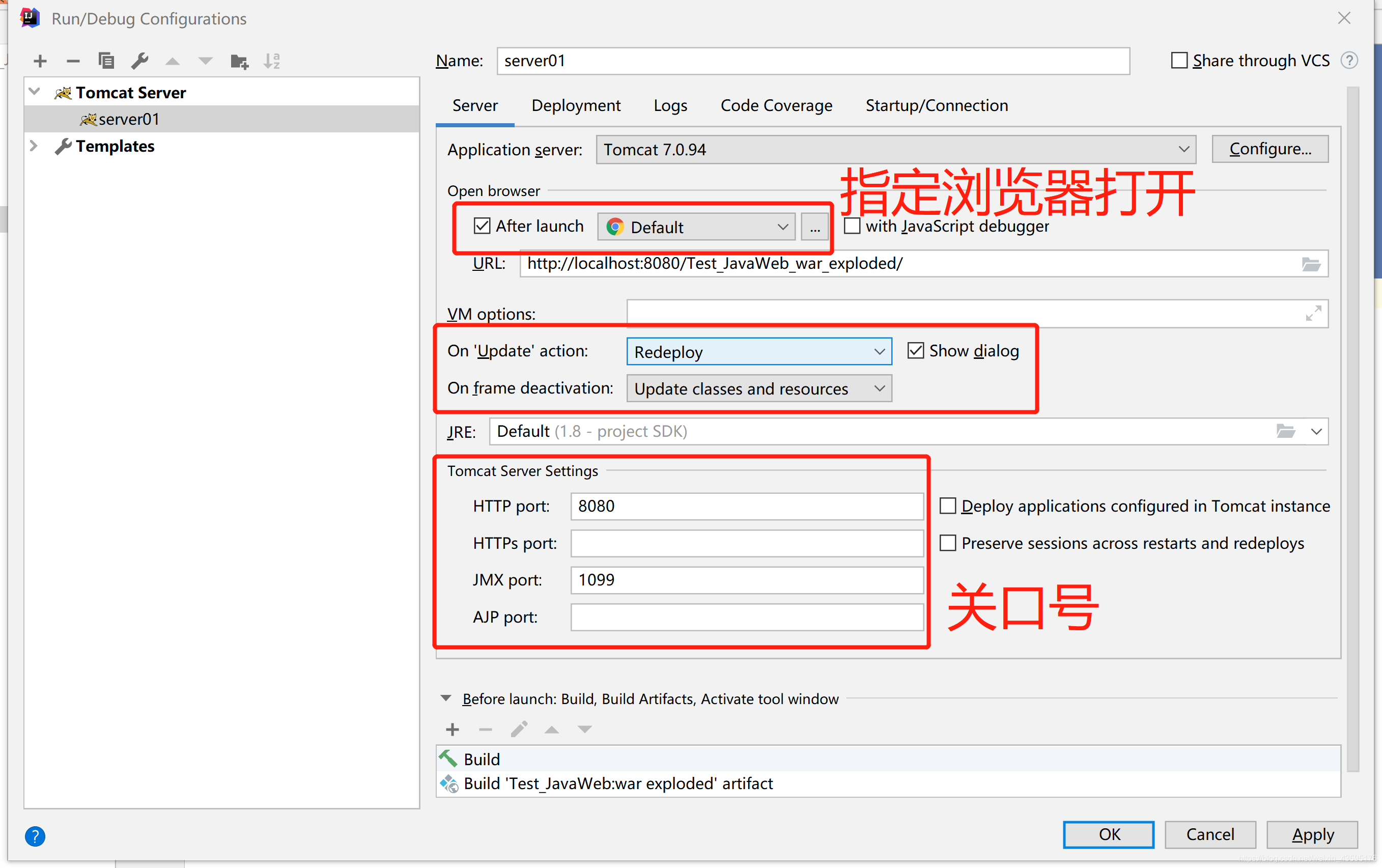This screenshot has width=1382, height=868.
Task: Switch to the Server tab
Action: (474, 105)
